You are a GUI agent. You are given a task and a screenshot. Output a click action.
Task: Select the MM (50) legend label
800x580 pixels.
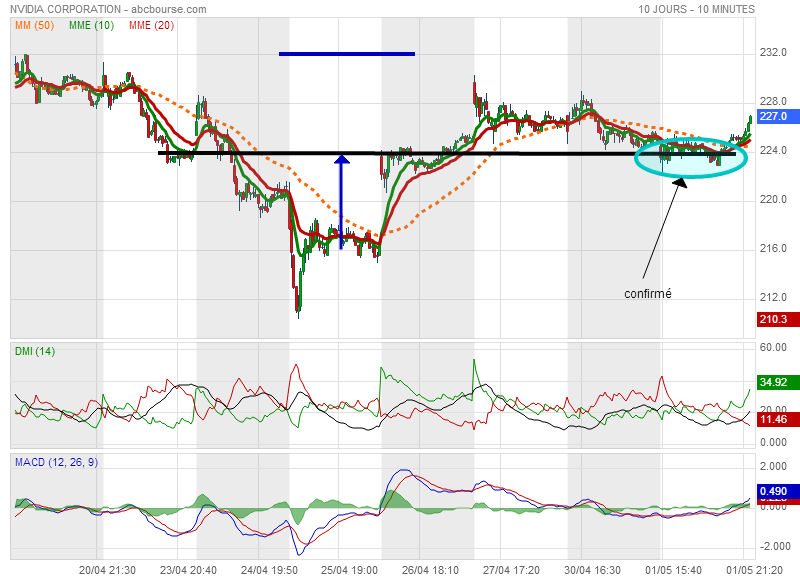(x=34, y=25)
